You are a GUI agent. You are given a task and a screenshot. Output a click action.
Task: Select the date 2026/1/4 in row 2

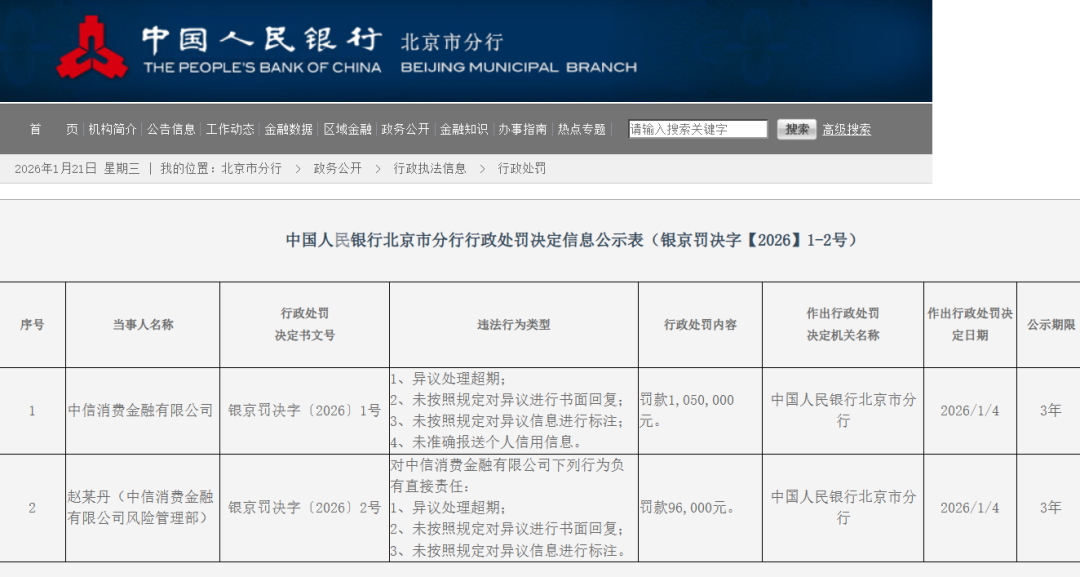click(x=970, y=507)
